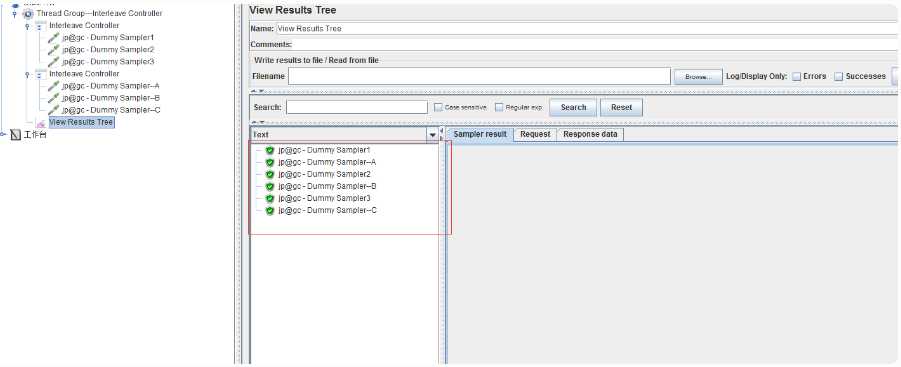The width and height of the screenshot is (901, 367).
Task: Select second Interleave Controller label
Action: (84, 74)
